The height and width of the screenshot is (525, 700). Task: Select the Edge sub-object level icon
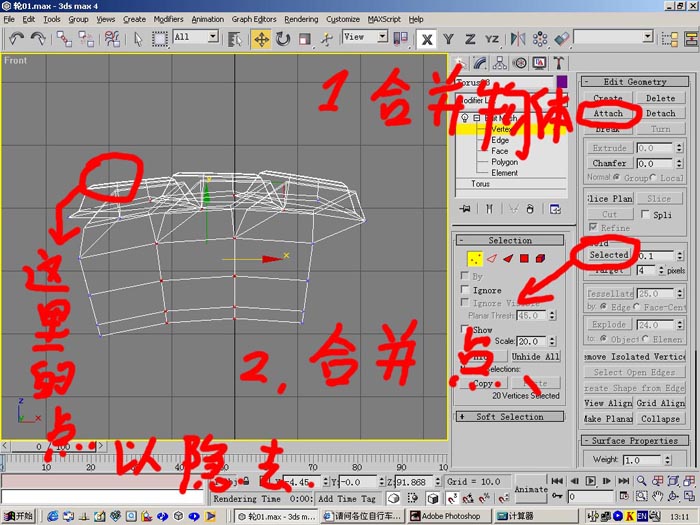492,258
